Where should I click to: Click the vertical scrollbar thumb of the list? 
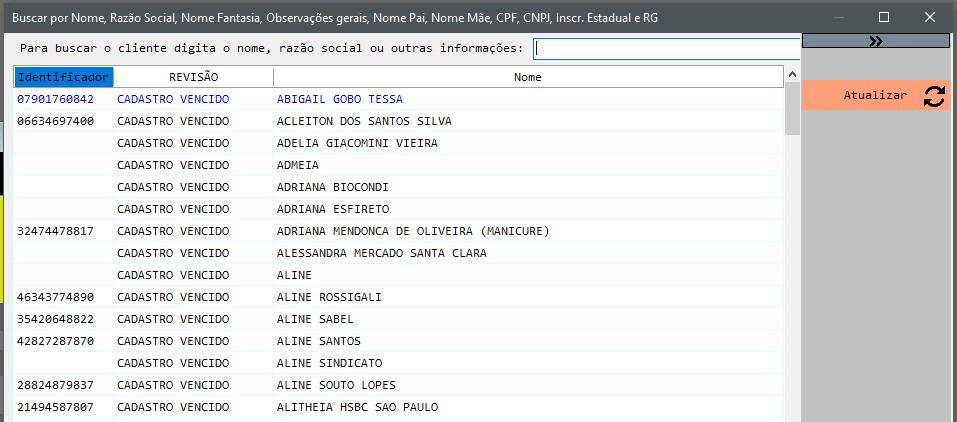click(x=792, y=110)
